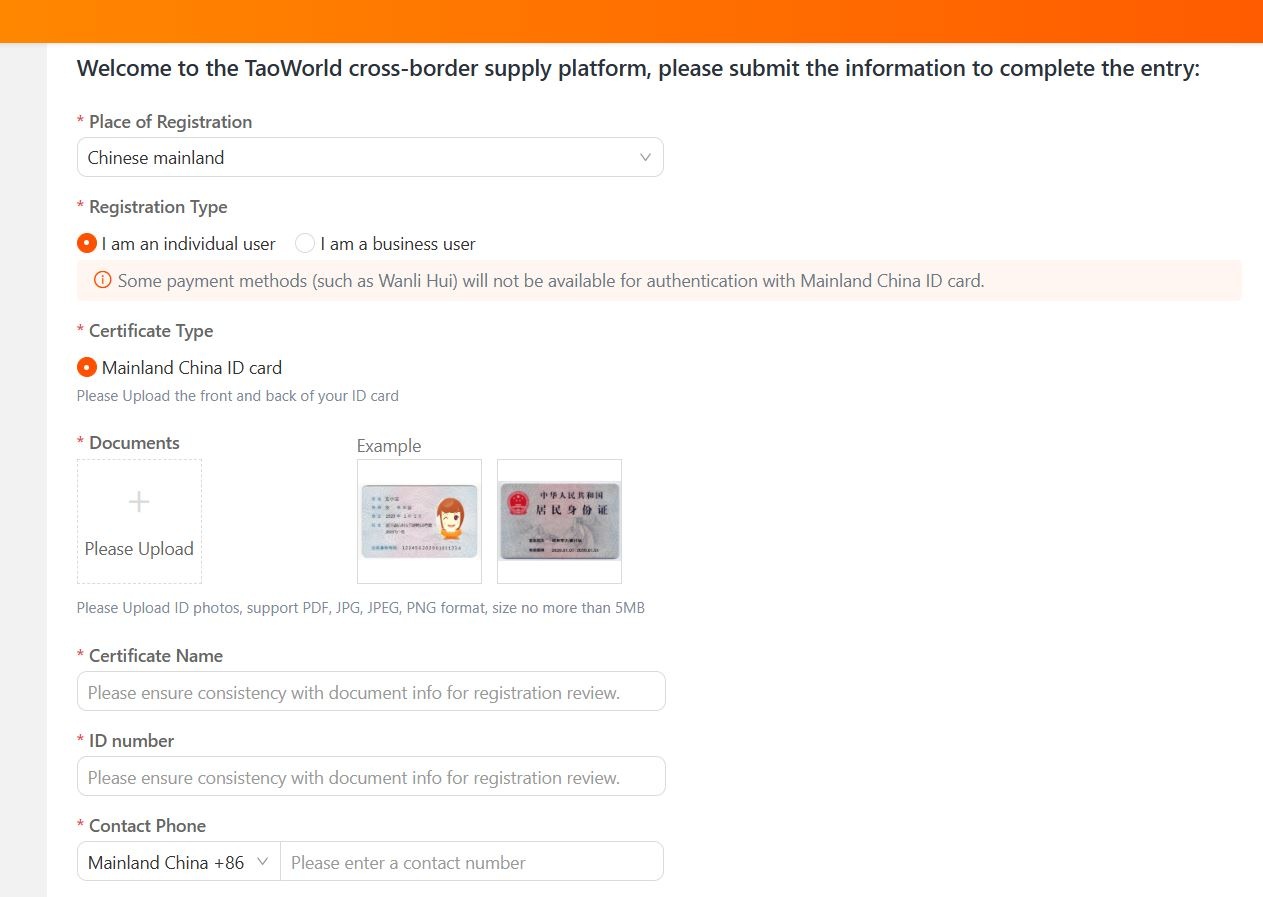Click the 'Please Upload' documents box
The height and width of the screenshot is (897, 1263).
pos(139,521)
